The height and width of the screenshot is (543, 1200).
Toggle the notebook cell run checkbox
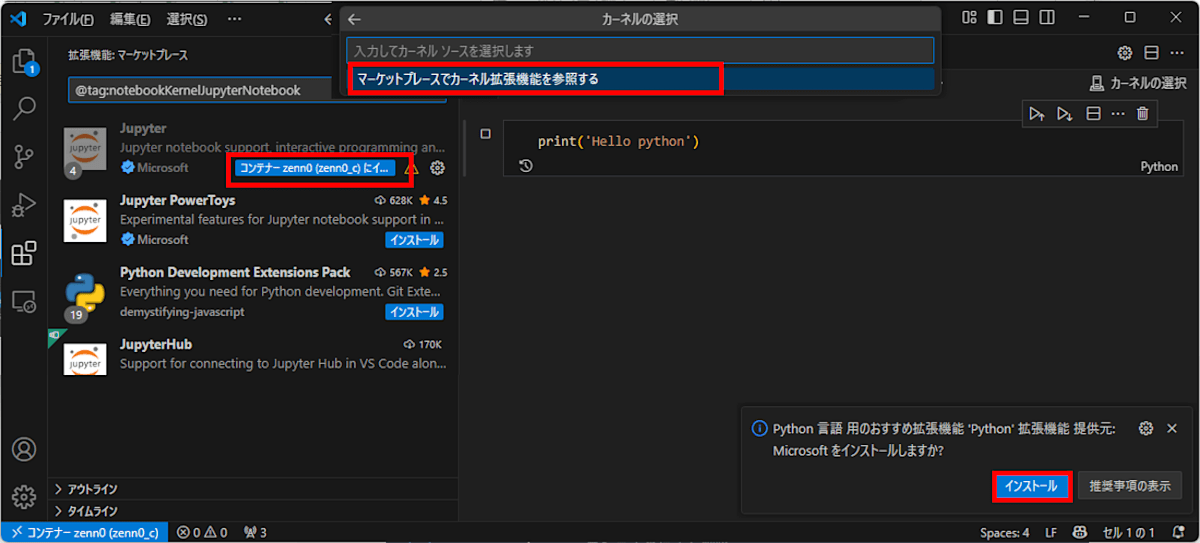pos(485,133)
